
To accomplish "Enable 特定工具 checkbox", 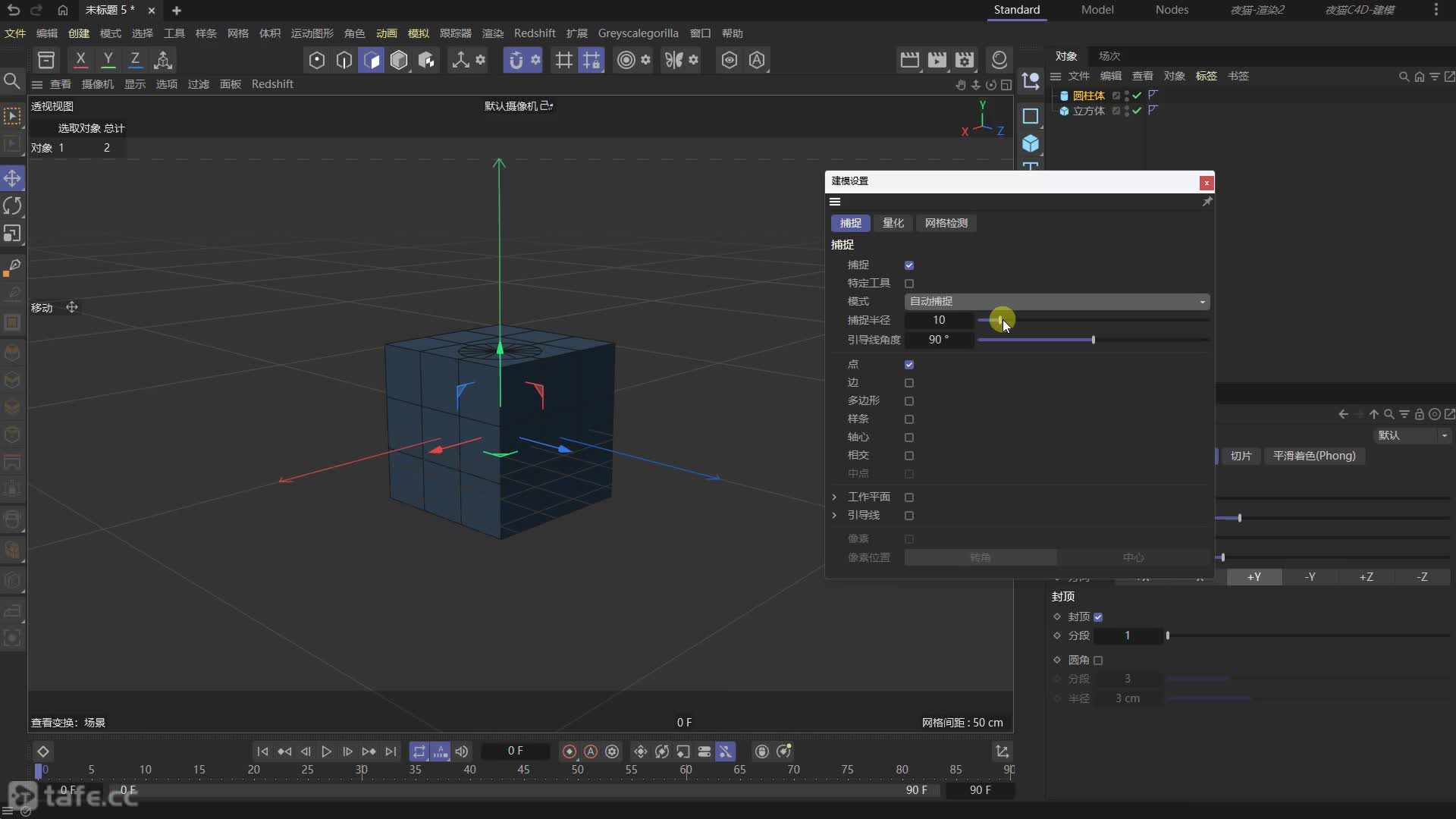I will click(x=909, y=284).
